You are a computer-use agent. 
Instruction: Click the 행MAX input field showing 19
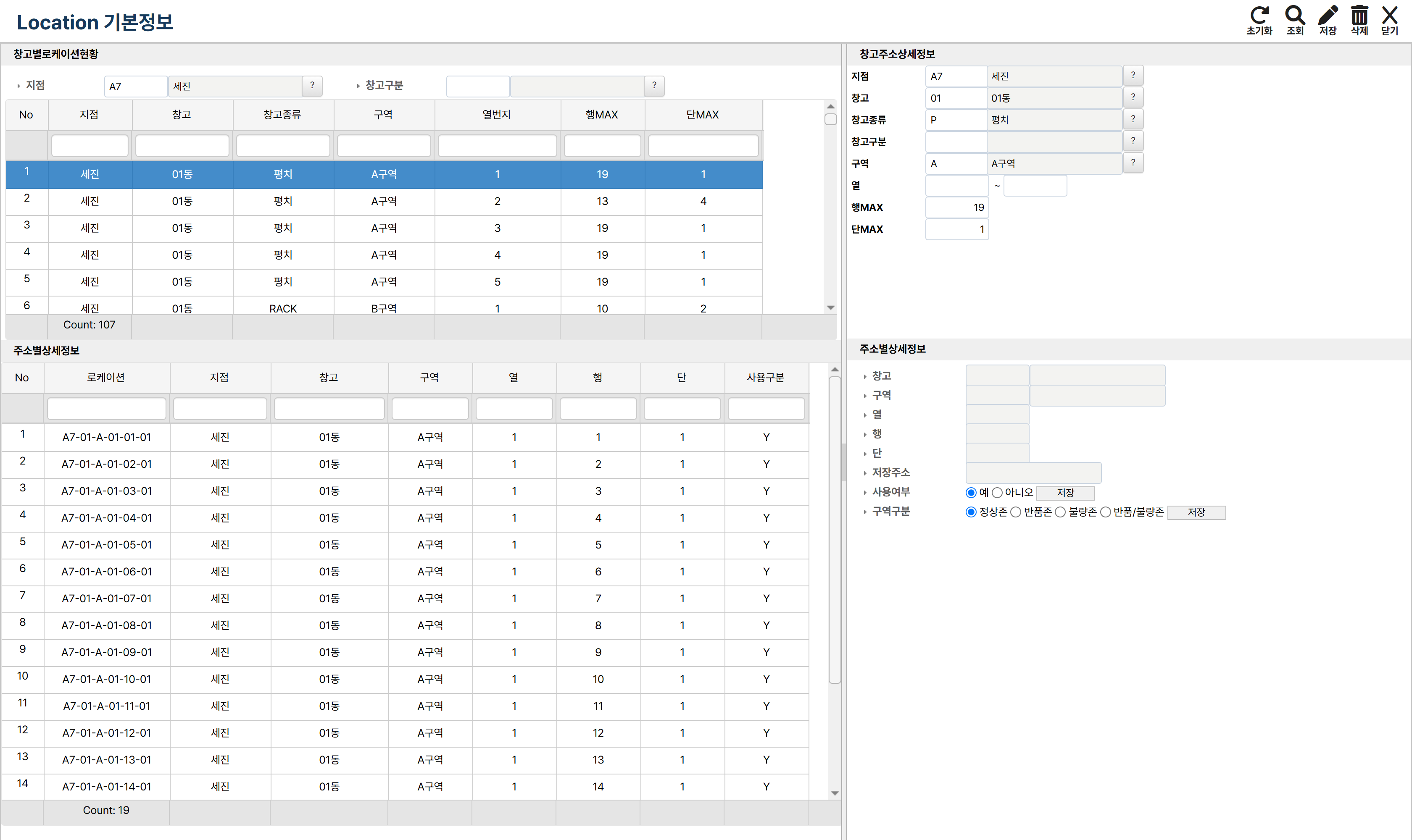coord(956,207)
